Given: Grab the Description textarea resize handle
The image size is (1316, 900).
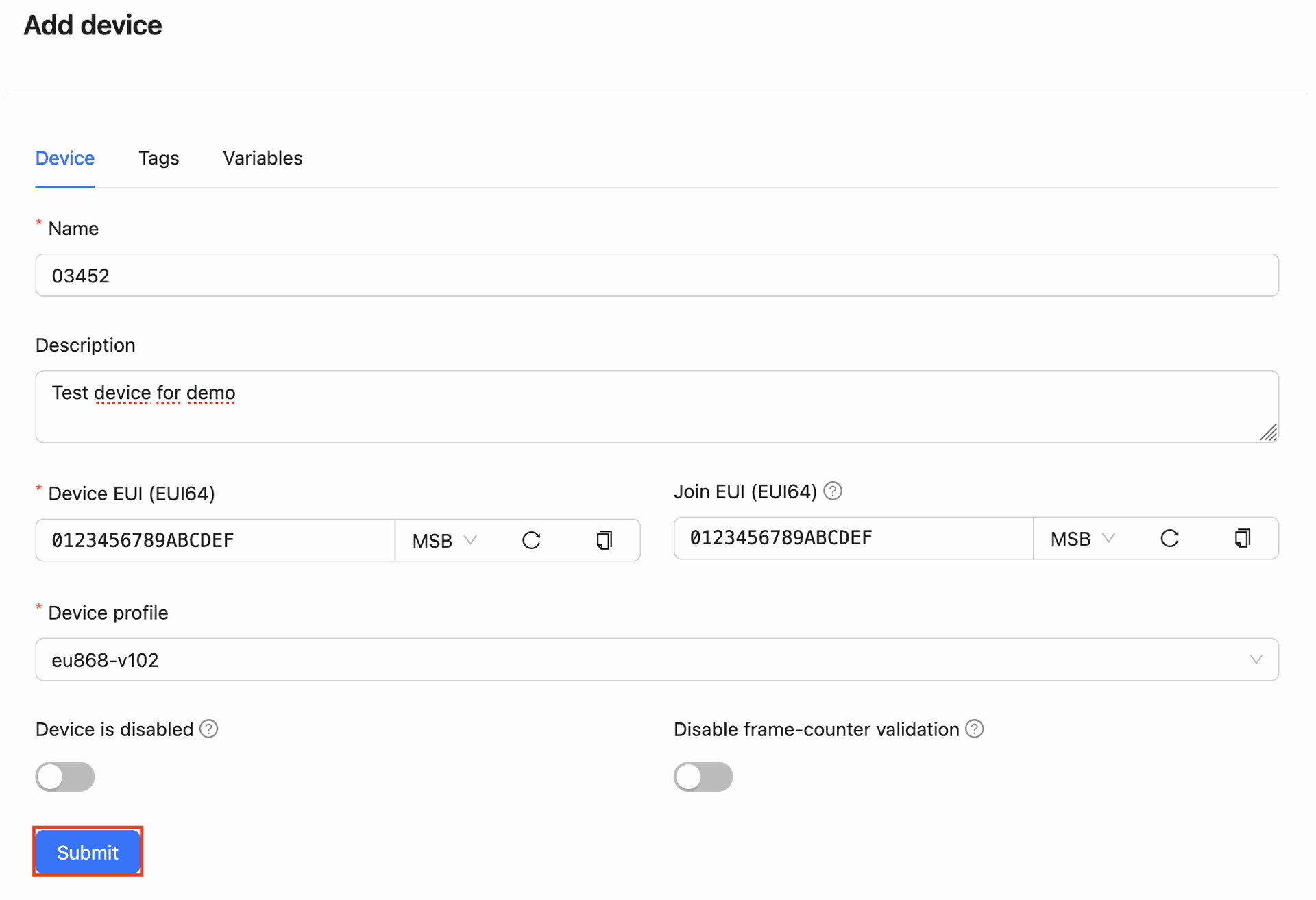Looking at the screenshot, I should click(x=1269, y=433).
